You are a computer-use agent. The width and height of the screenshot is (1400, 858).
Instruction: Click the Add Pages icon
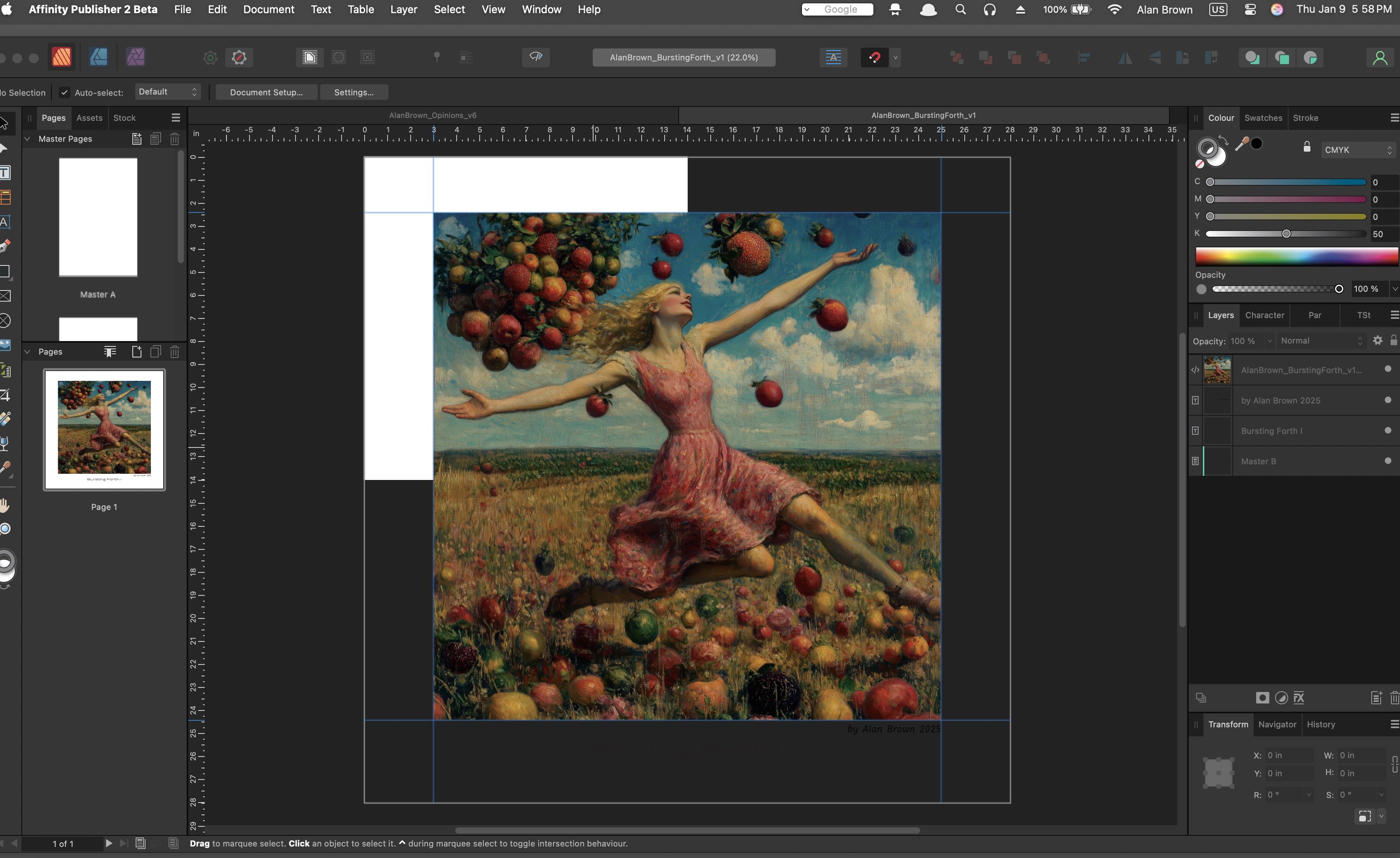click(x=136, y=352)
